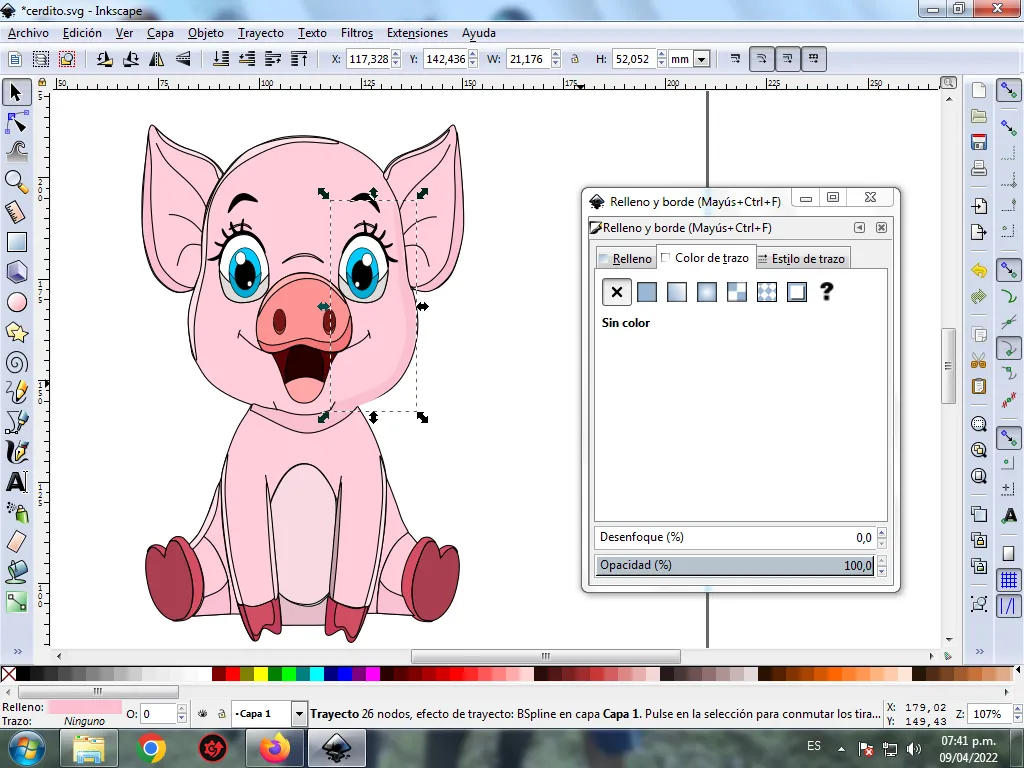Pick the Tweak tool
This screenshot has width=1024, height=768.
(x=16, y=152)
